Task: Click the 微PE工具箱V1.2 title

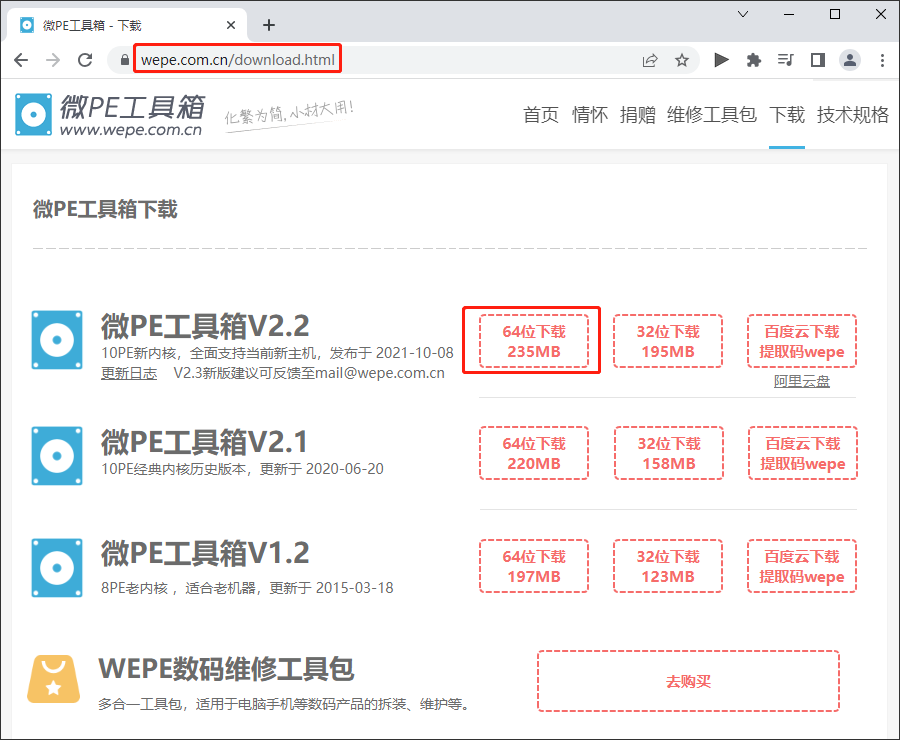Action: [x=205, y=553]
